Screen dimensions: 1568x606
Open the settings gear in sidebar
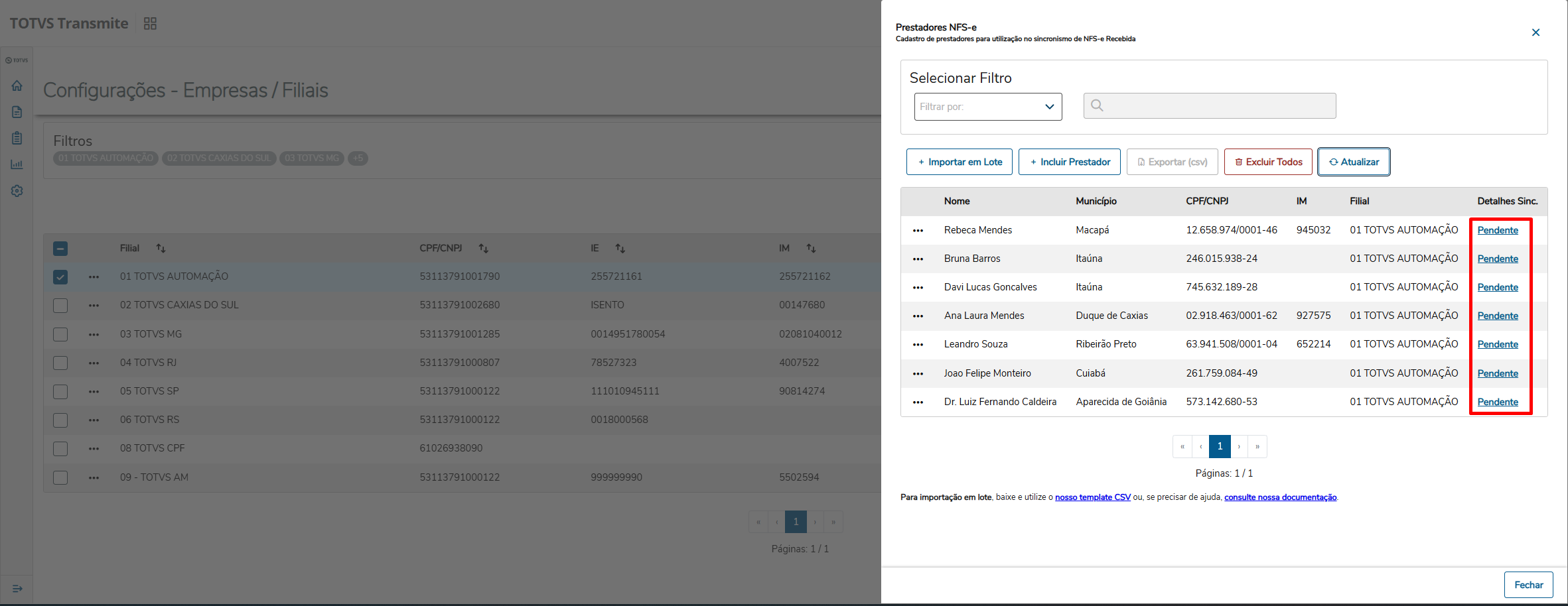pyautogui.click(x=17, y=191)
